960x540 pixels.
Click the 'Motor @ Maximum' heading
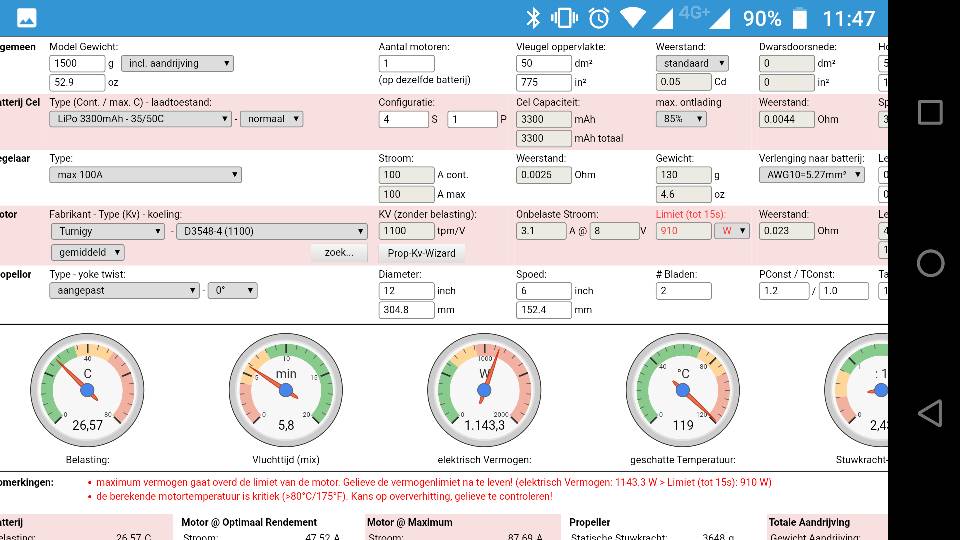[410, 522]
